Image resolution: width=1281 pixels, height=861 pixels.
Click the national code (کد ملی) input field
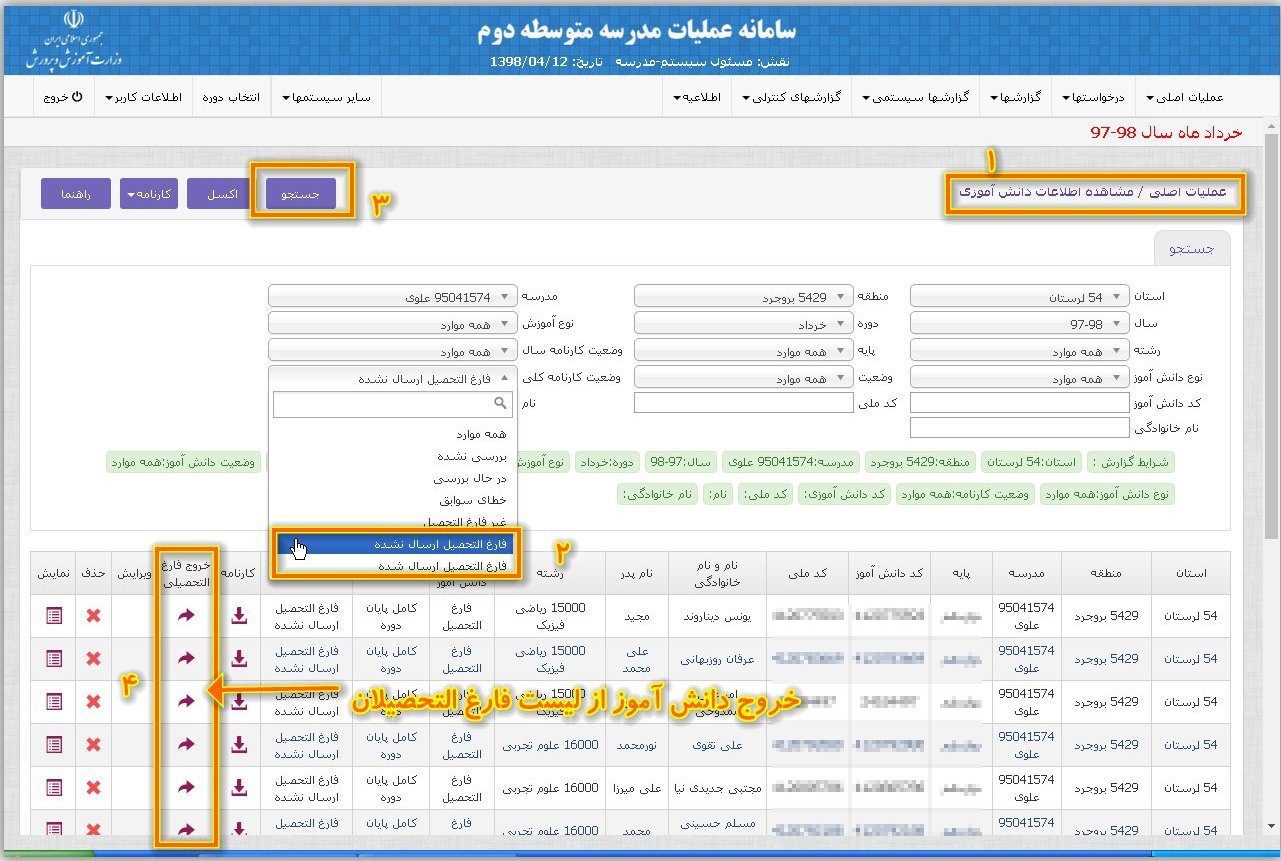[x=744, y=402]
